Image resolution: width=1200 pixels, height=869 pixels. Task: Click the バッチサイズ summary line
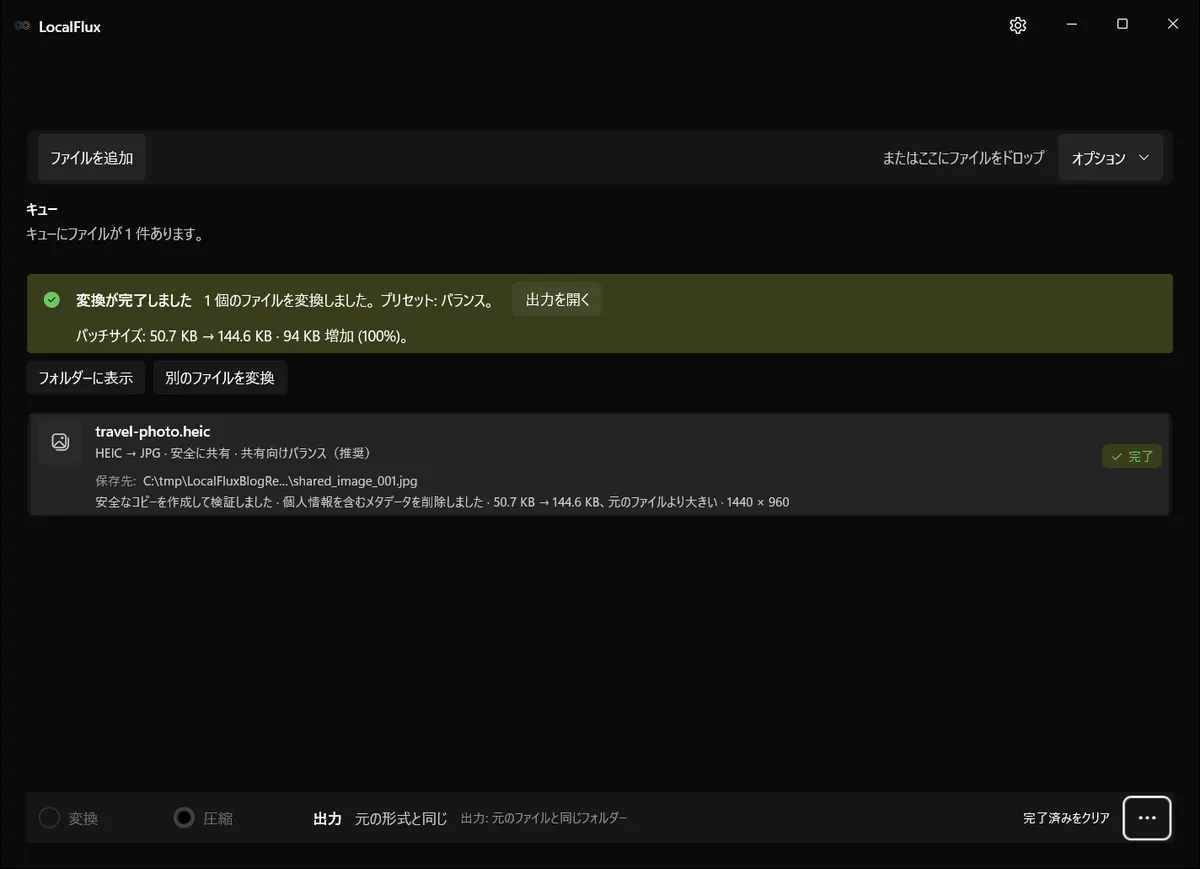pyautogui.click(x=243, y=336)
